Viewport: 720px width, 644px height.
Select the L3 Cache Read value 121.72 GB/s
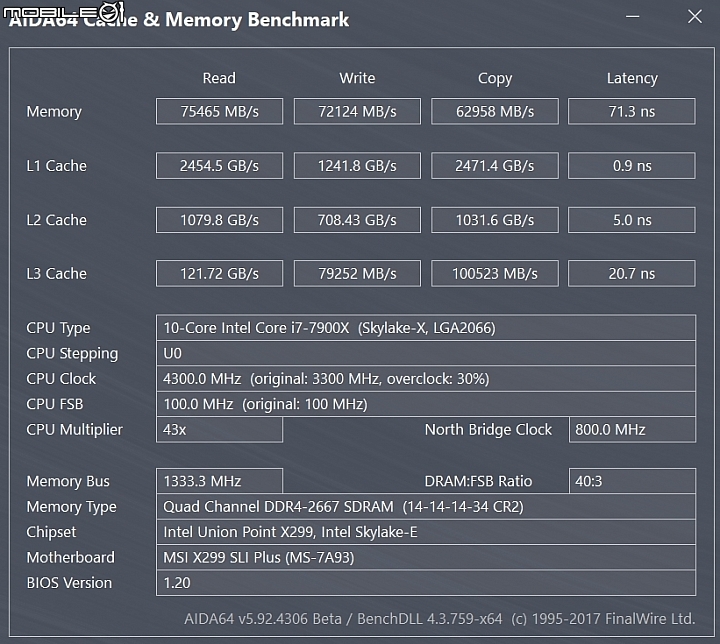219,274
